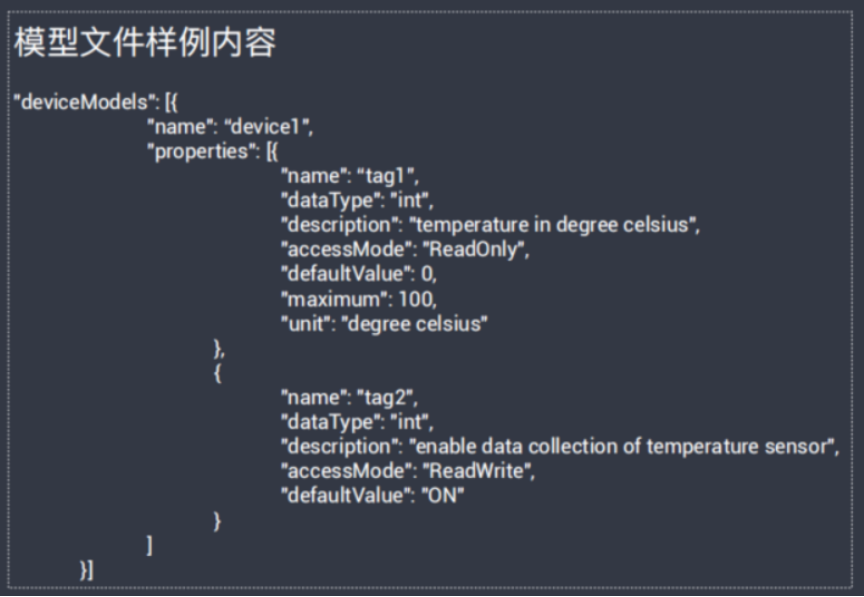Select the "tag1" name value
Image resolution: width=864 pixels, height=597 pixels.
pyautogui.click(x=386, y=176)
